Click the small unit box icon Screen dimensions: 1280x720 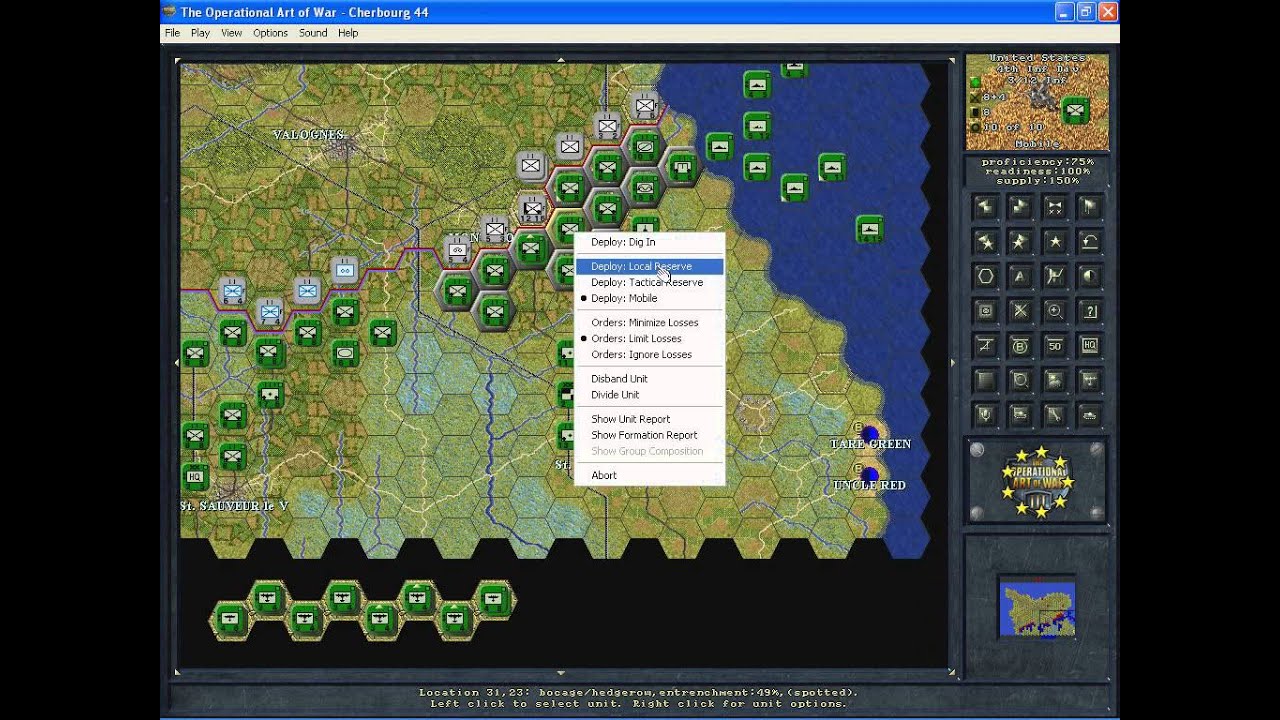pos(986,311)
